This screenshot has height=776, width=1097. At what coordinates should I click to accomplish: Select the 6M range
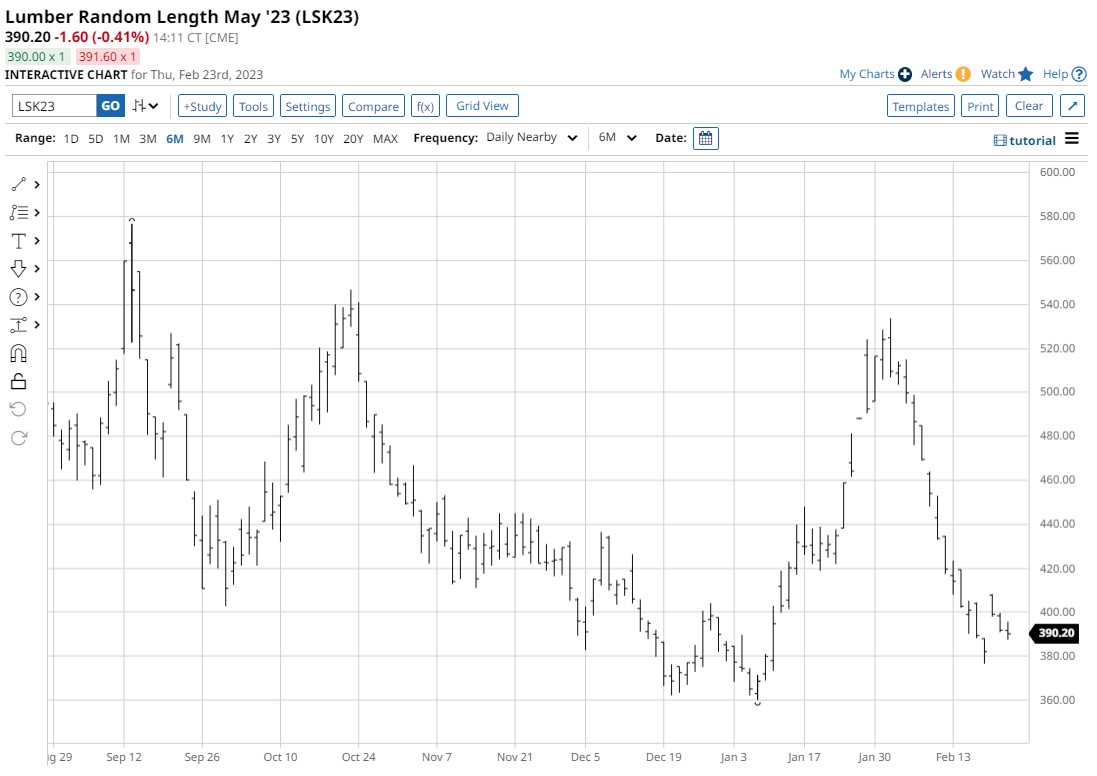[174, 139]
